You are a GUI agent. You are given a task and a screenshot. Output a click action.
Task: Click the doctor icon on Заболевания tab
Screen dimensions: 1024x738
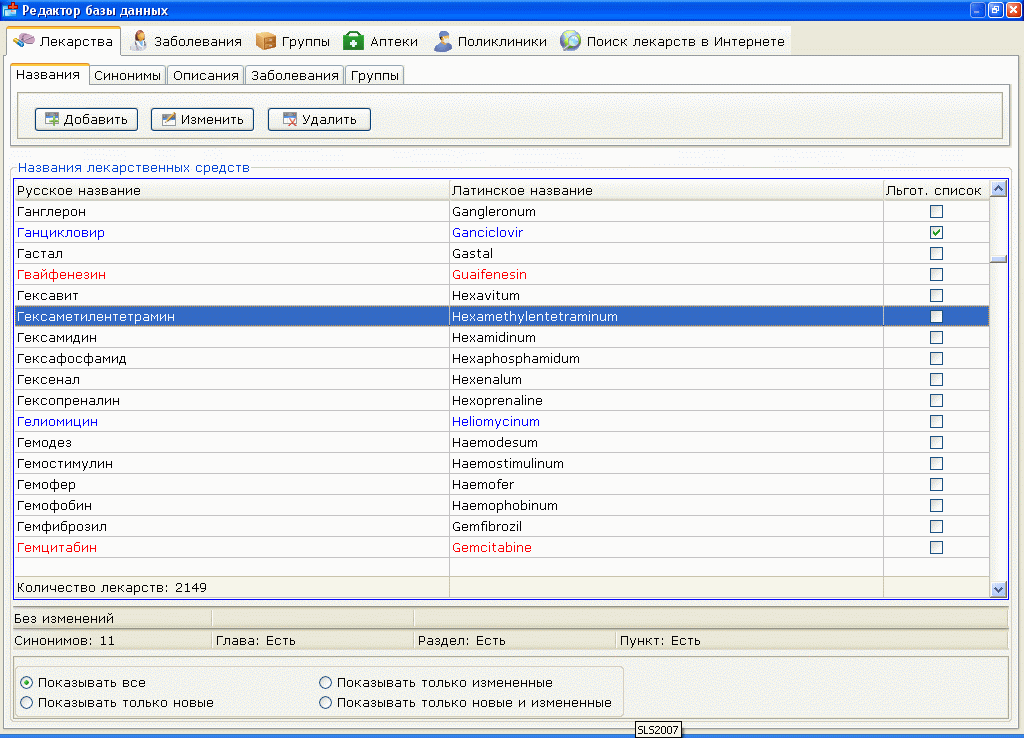point(138,40)
